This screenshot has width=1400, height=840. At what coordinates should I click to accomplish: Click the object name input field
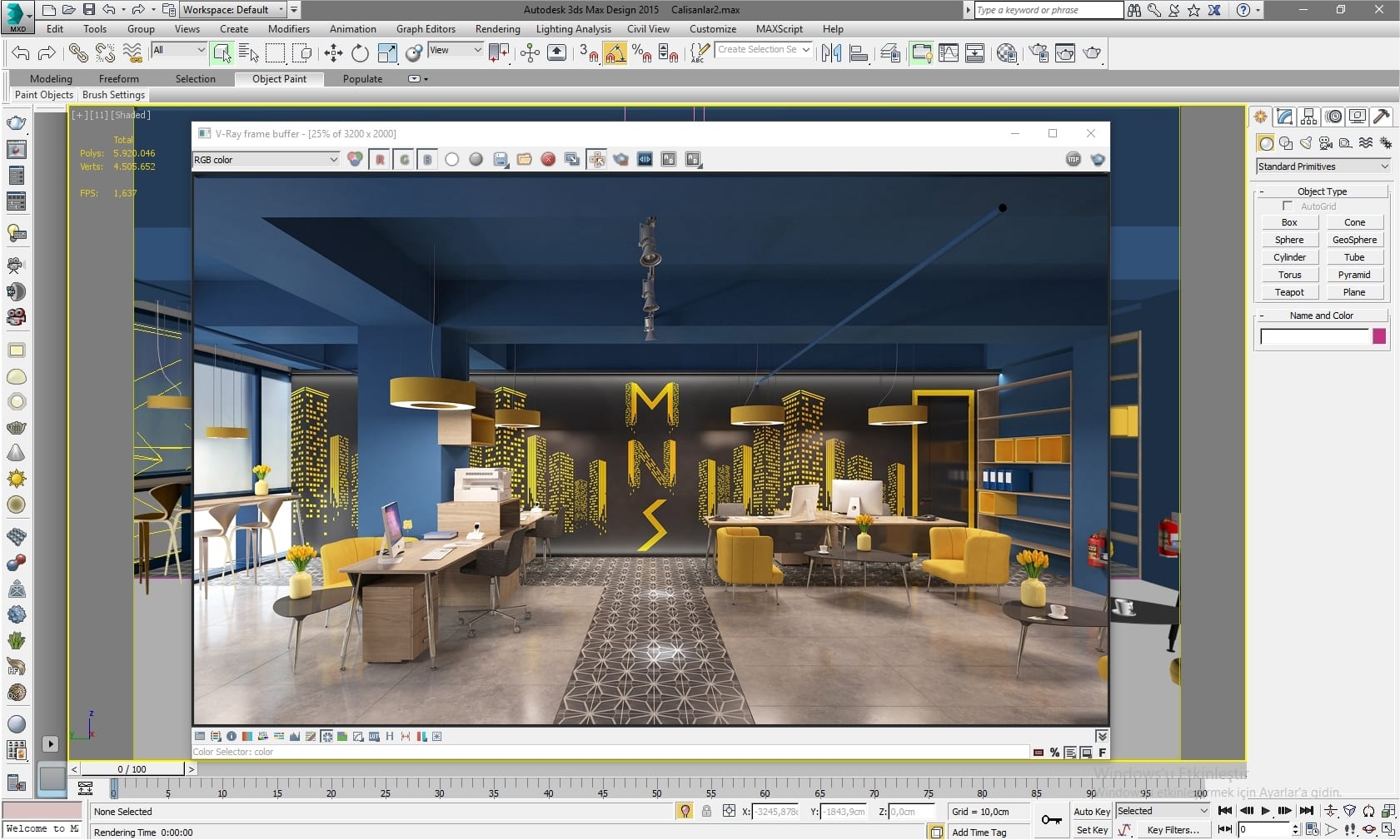point(1313,336)
